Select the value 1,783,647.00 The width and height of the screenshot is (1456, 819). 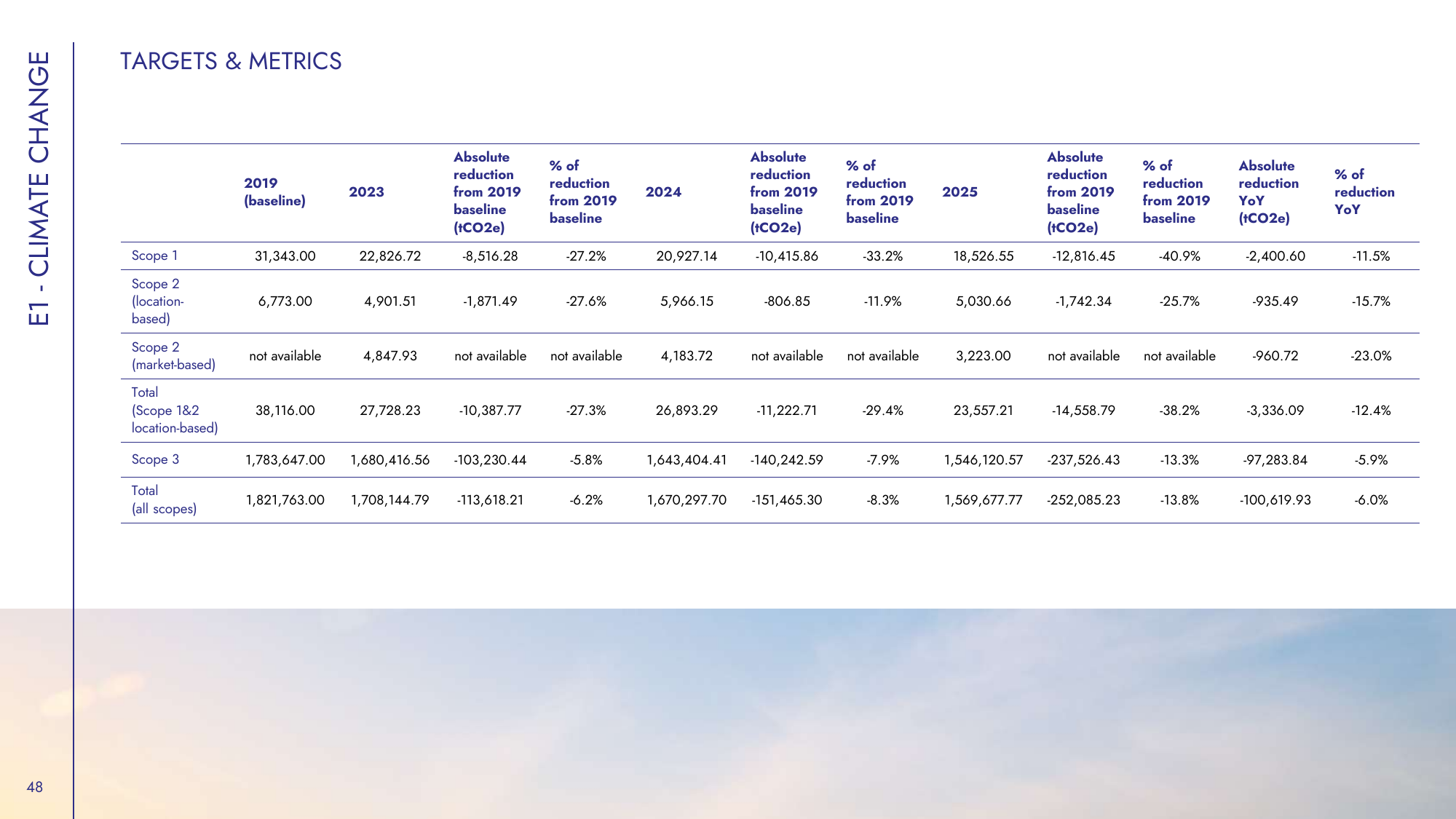click(285, 460)
